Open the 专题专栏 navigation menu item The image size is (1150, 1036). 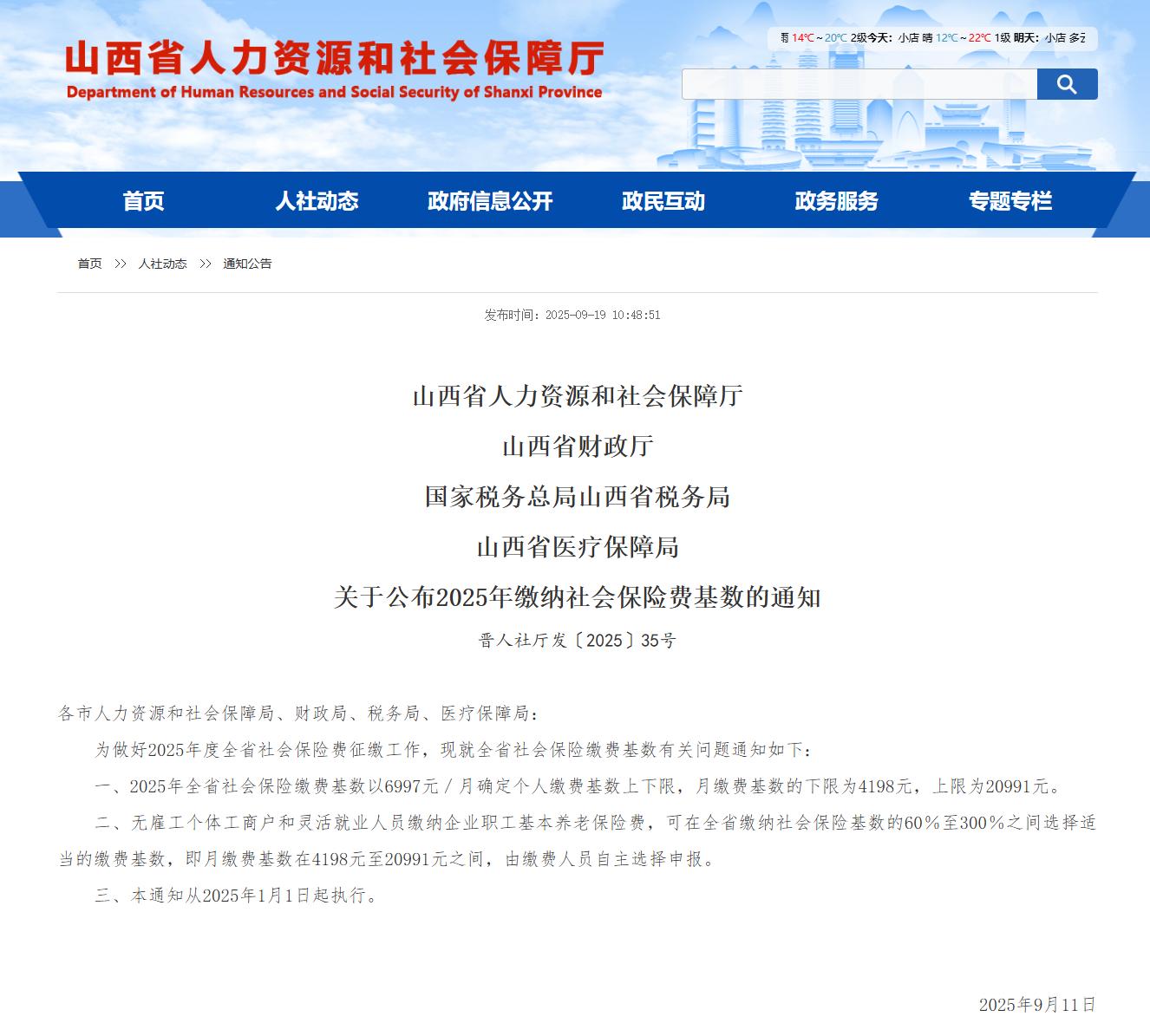[x=1010, y=202]
